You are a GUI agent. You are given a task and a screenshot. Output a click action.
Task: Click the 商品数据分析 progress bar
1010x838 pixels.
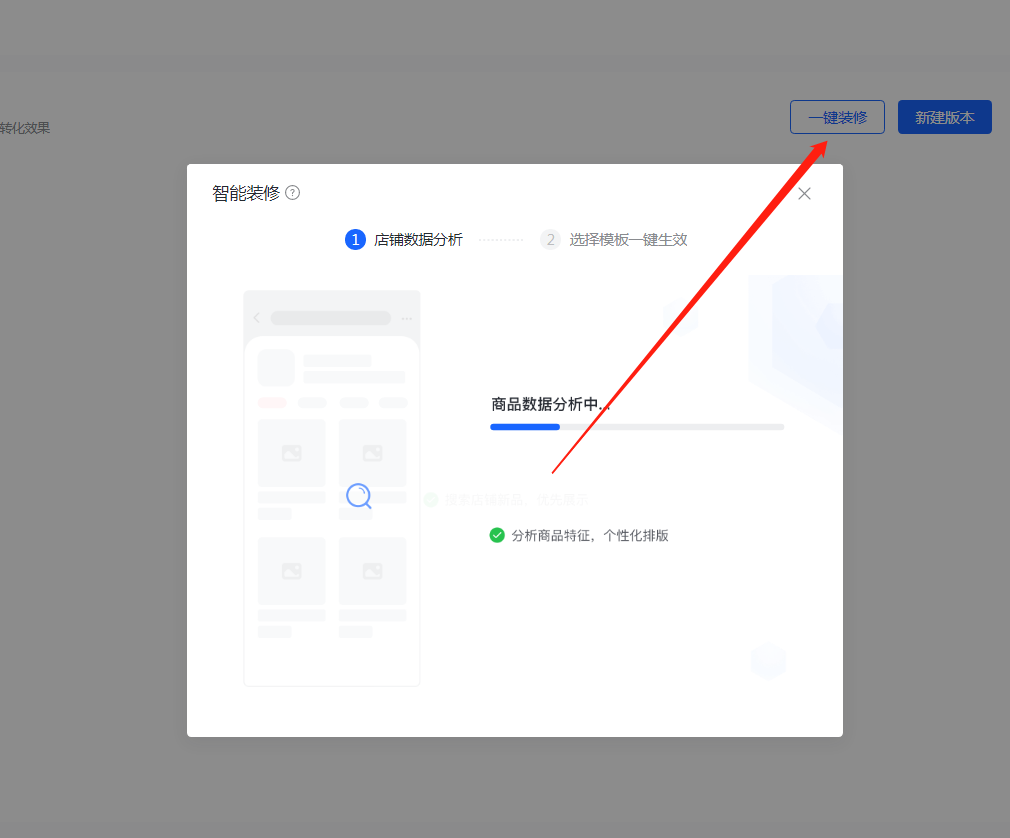point(637,427)
